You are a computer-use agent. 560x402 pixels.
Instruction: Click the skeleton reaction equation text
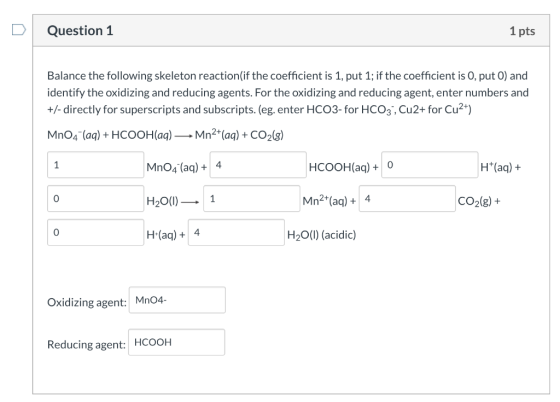click(165, 135)
